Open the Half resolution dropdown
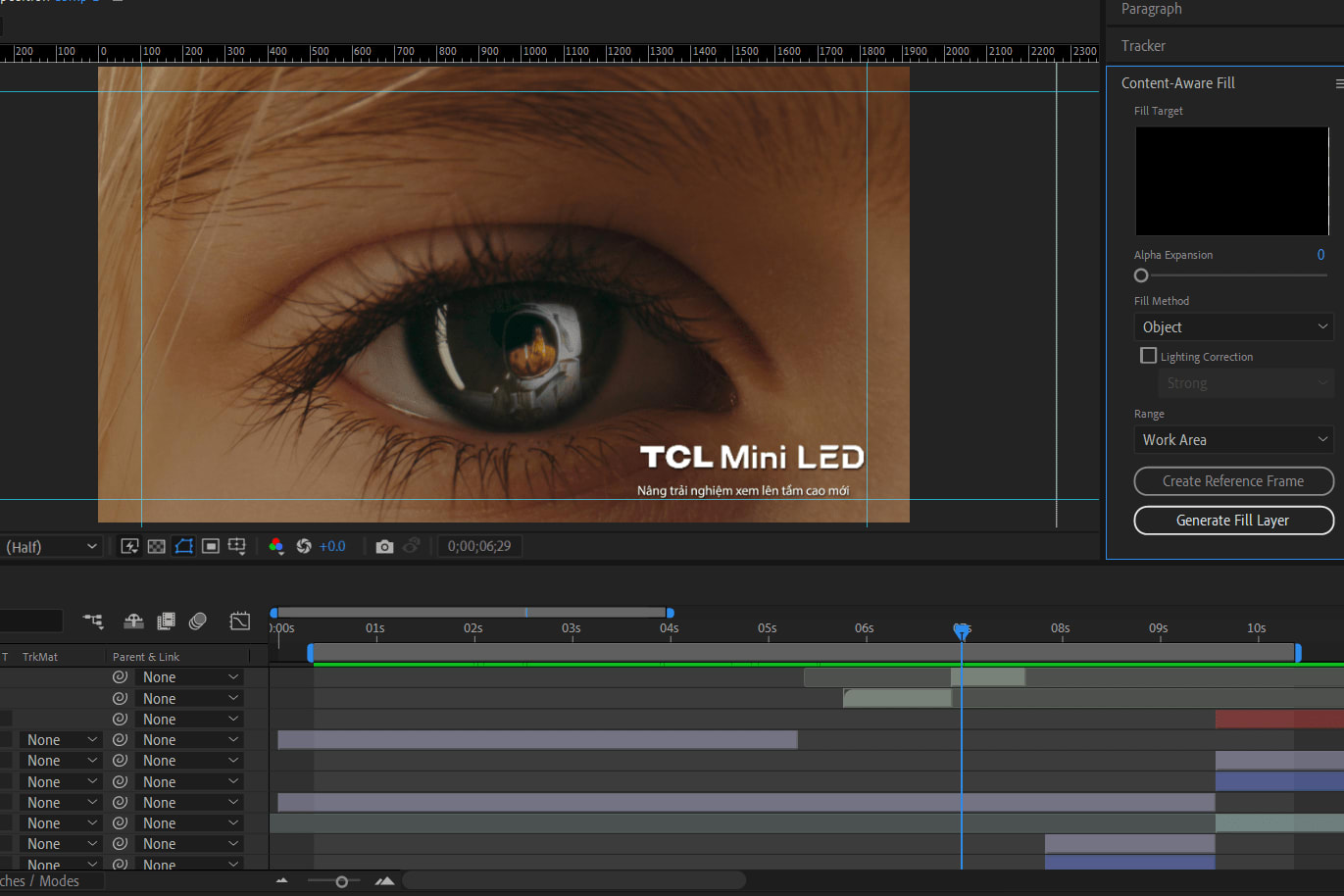This screenshot has height=896, width=1344. point(51,546)
